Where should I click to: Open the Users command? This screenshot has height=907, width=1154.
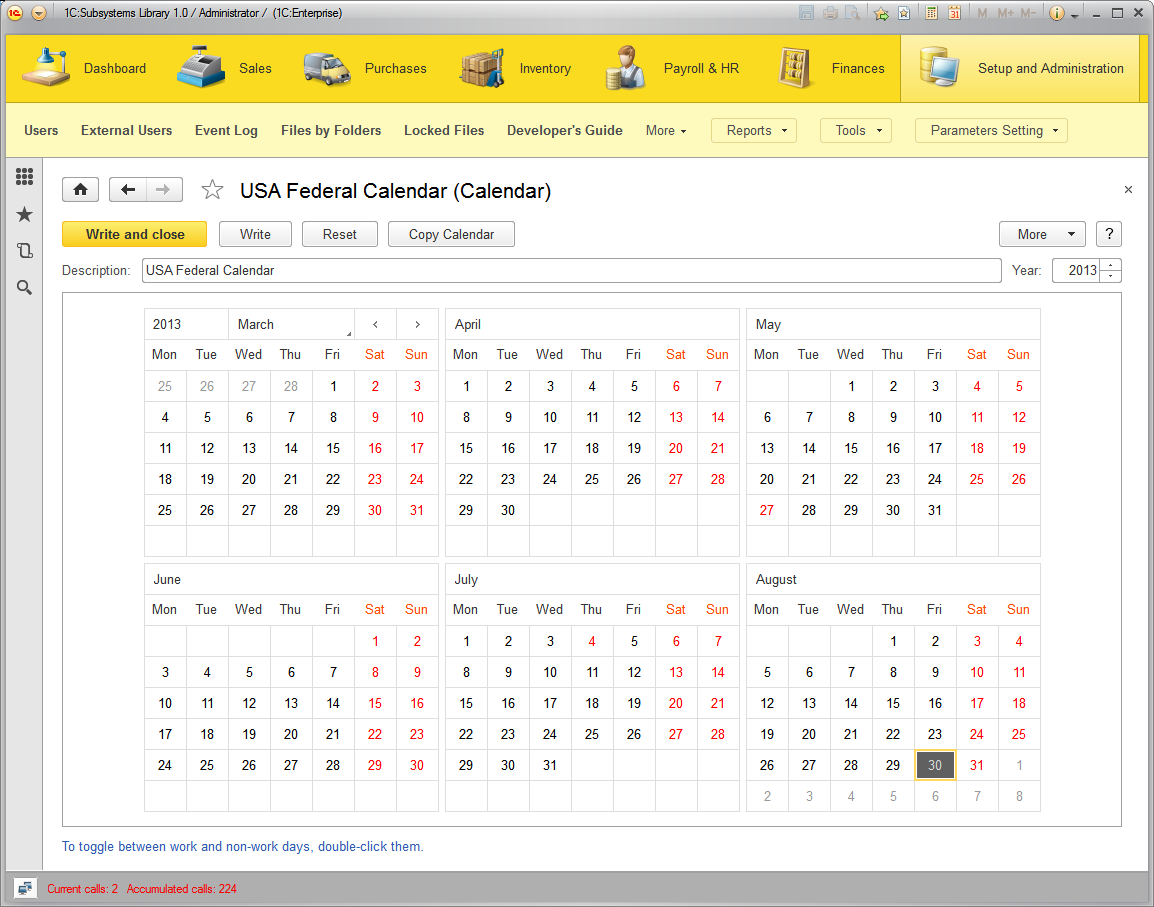point(41,130)
